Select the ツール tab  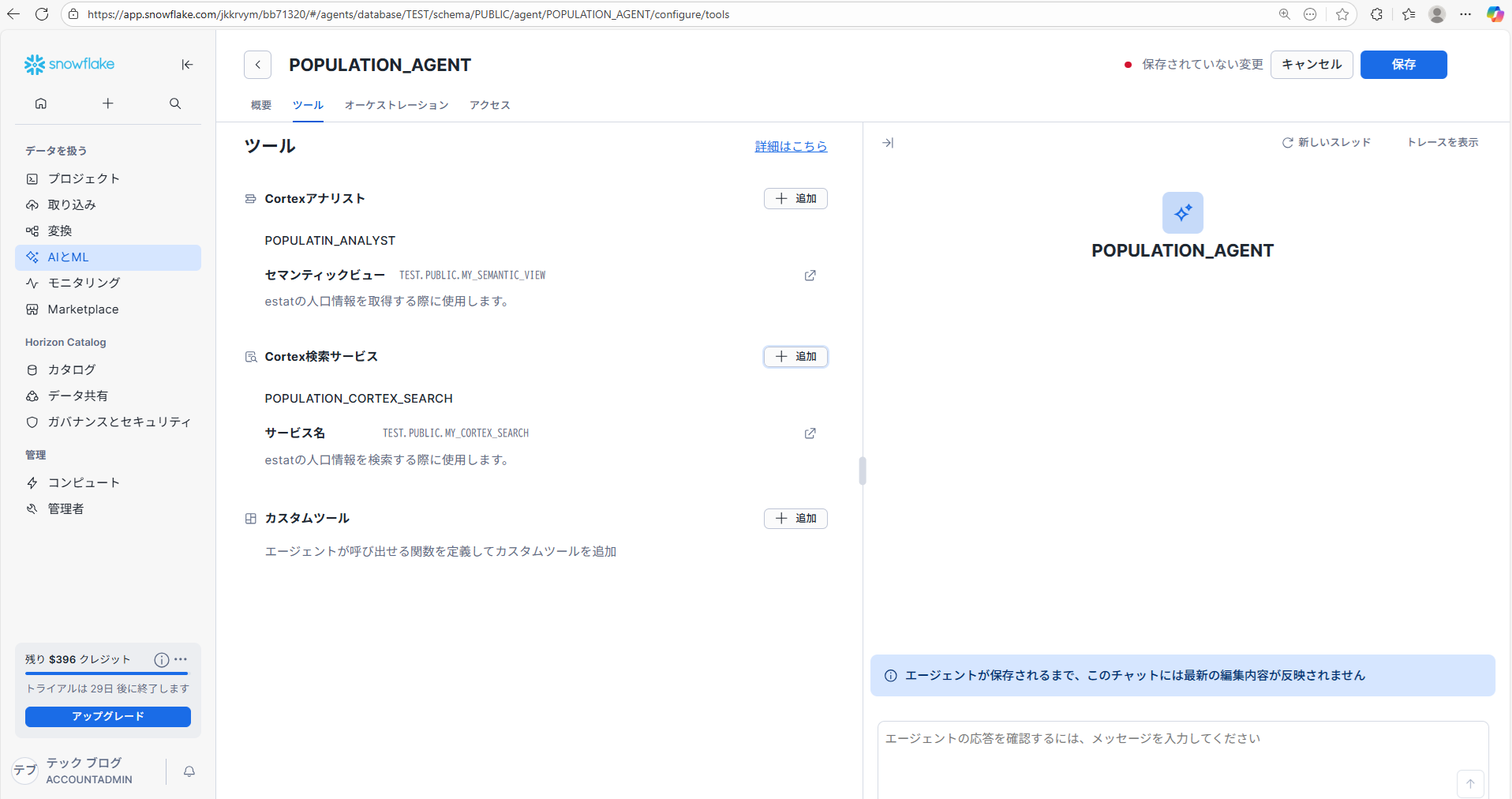[308, 105]
